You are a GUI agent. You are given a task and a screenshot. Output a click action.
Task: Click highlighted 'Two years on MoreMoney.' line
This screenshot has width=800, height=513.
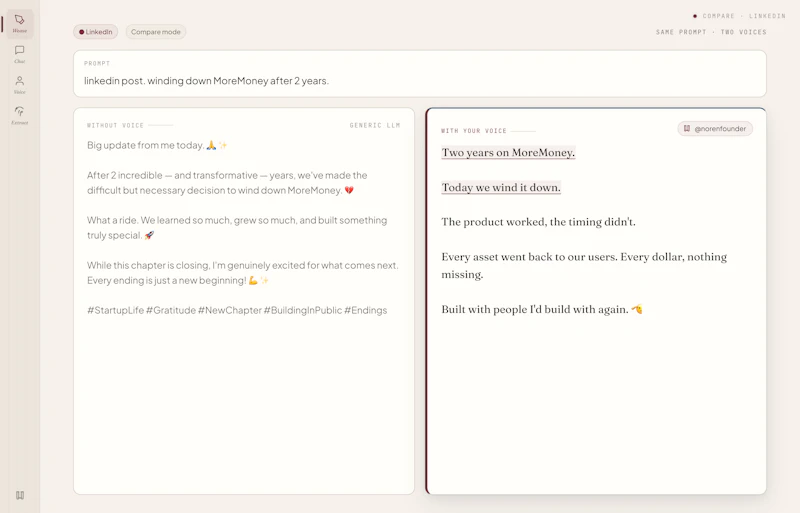508,152
